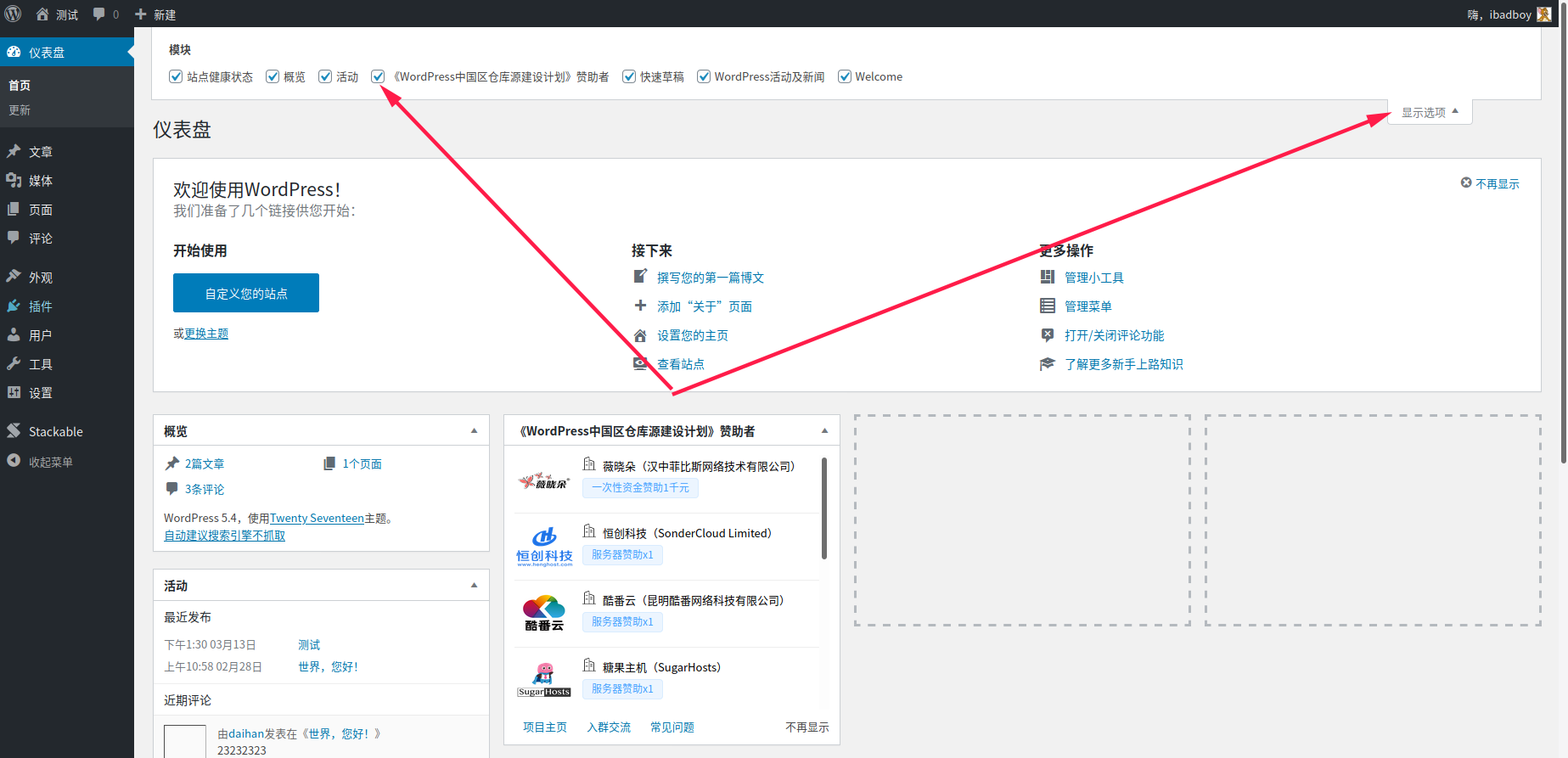The width and height of the screenshot is (1568, 758).
Task: Uncheck the 站点健康状态 module checkbox
Action: [176, 76]
